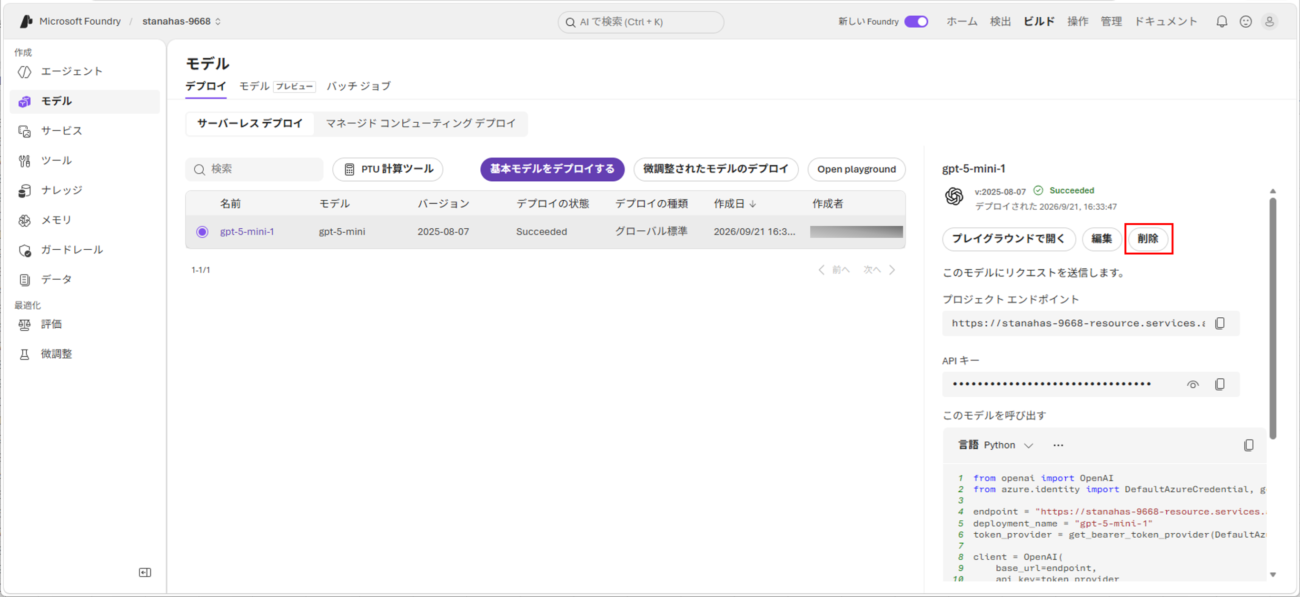Copy the project endpoint URL
Screen dimensions: 1300x597
click(x=1219, y=323)
